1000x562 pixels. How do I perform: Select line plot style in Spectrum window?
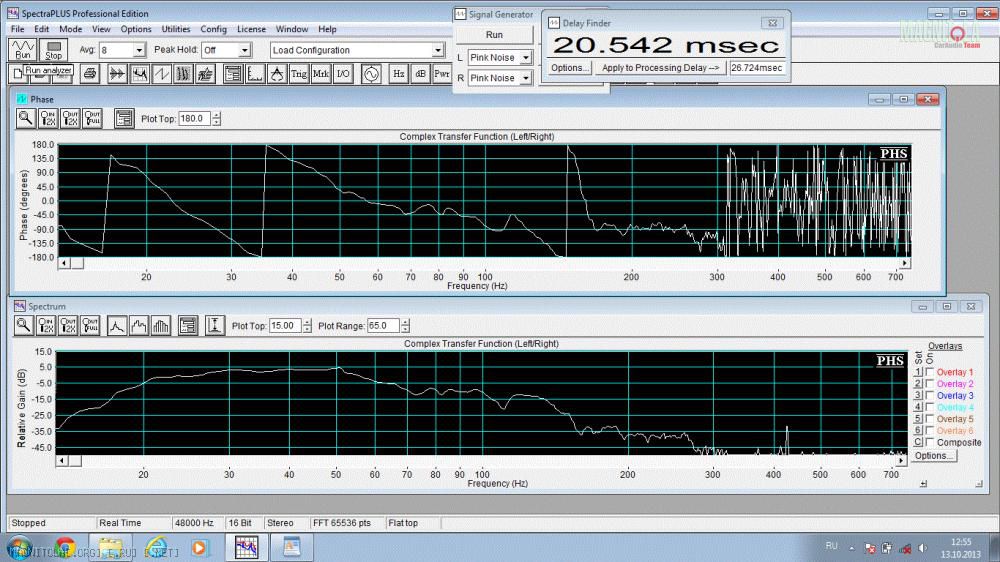coord(117,325)
